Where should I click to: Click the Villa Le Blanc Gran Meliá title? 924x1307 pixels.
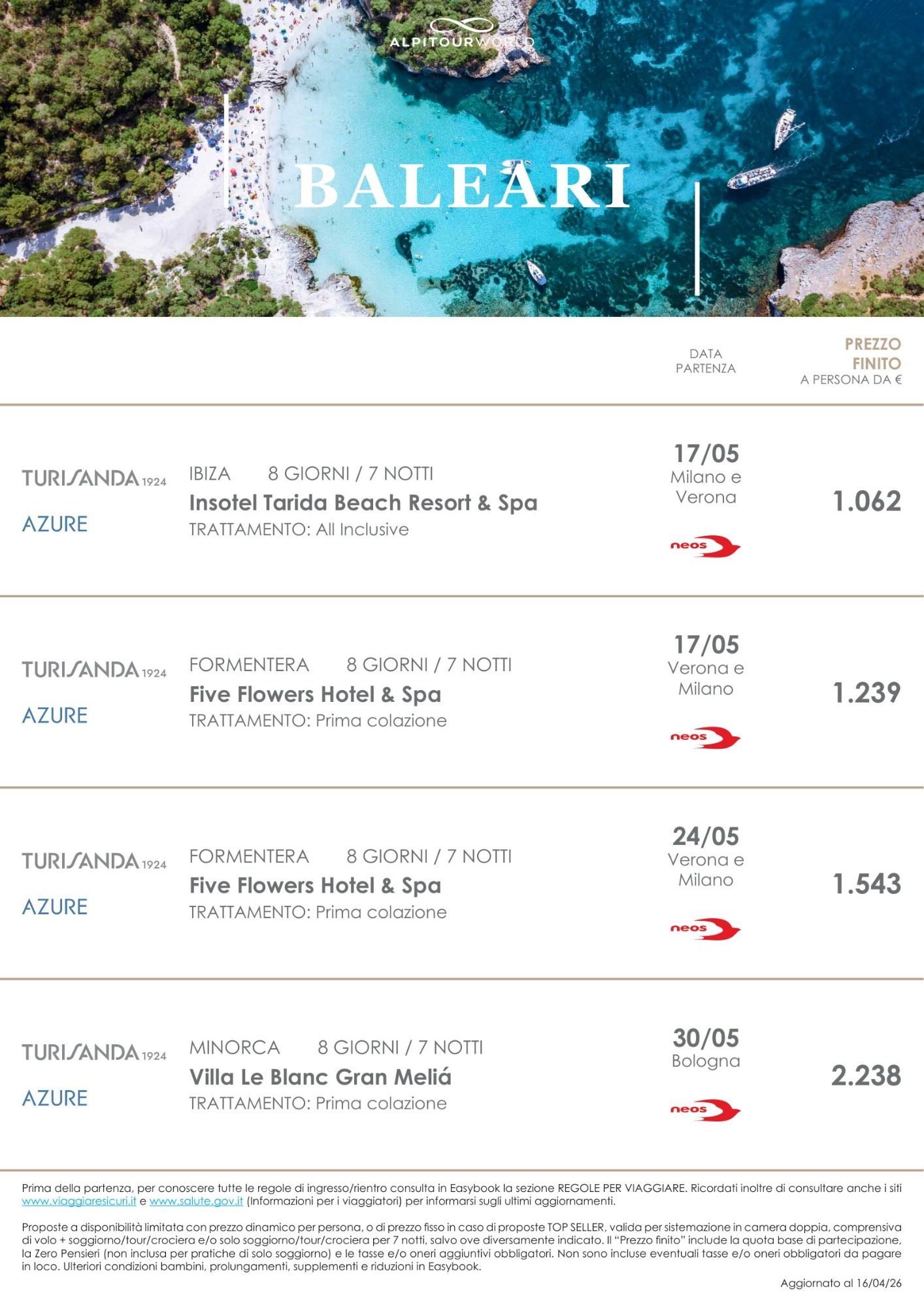tap(320, 1076)
